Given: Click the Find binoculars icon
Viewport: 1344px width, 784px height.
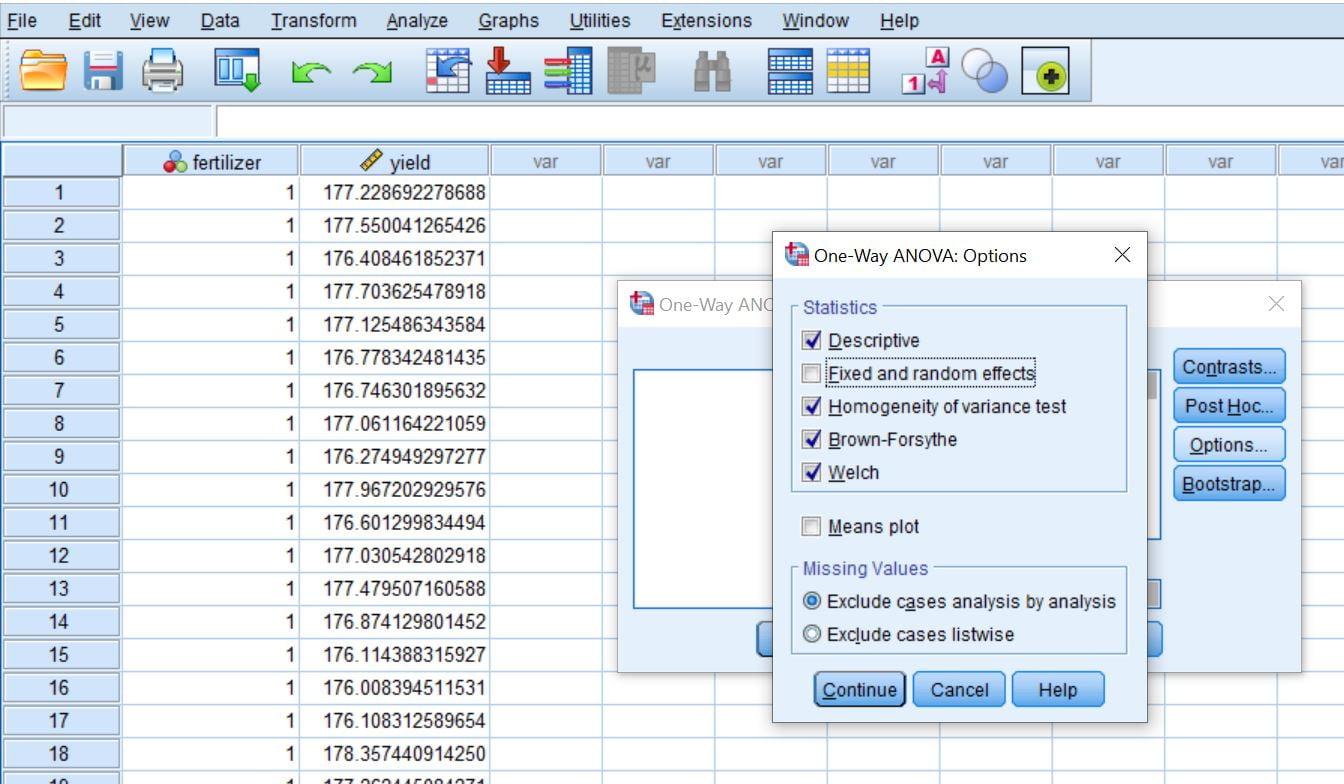Looking at the screenshot, I should 711,73.
